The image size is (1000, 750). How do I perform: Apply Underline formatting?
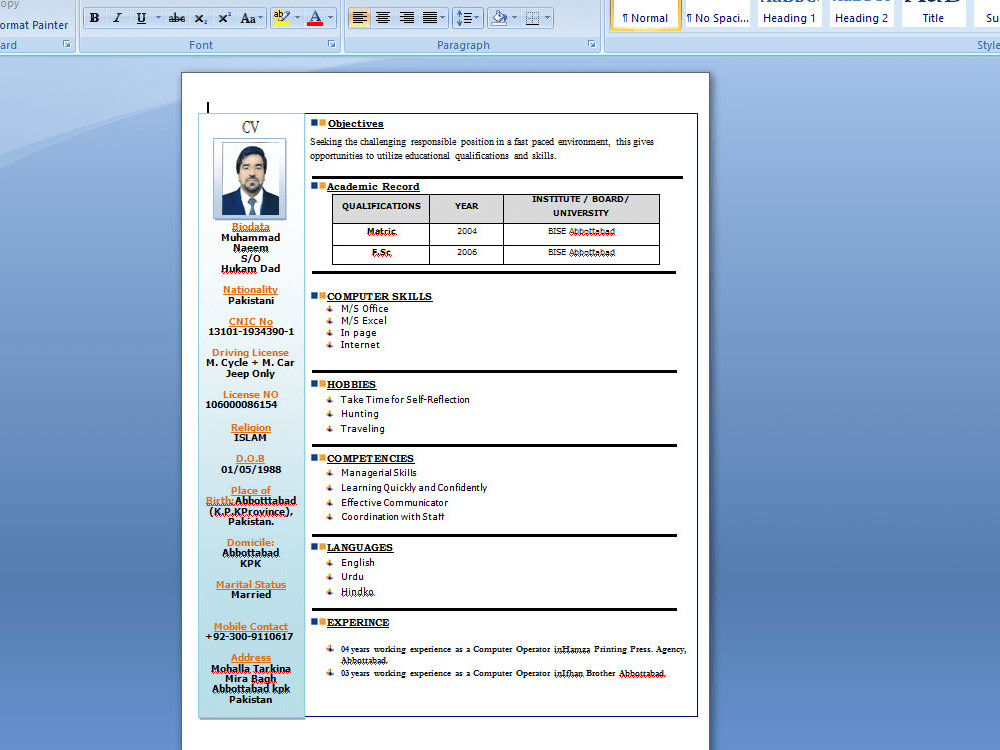coord(141,18)
